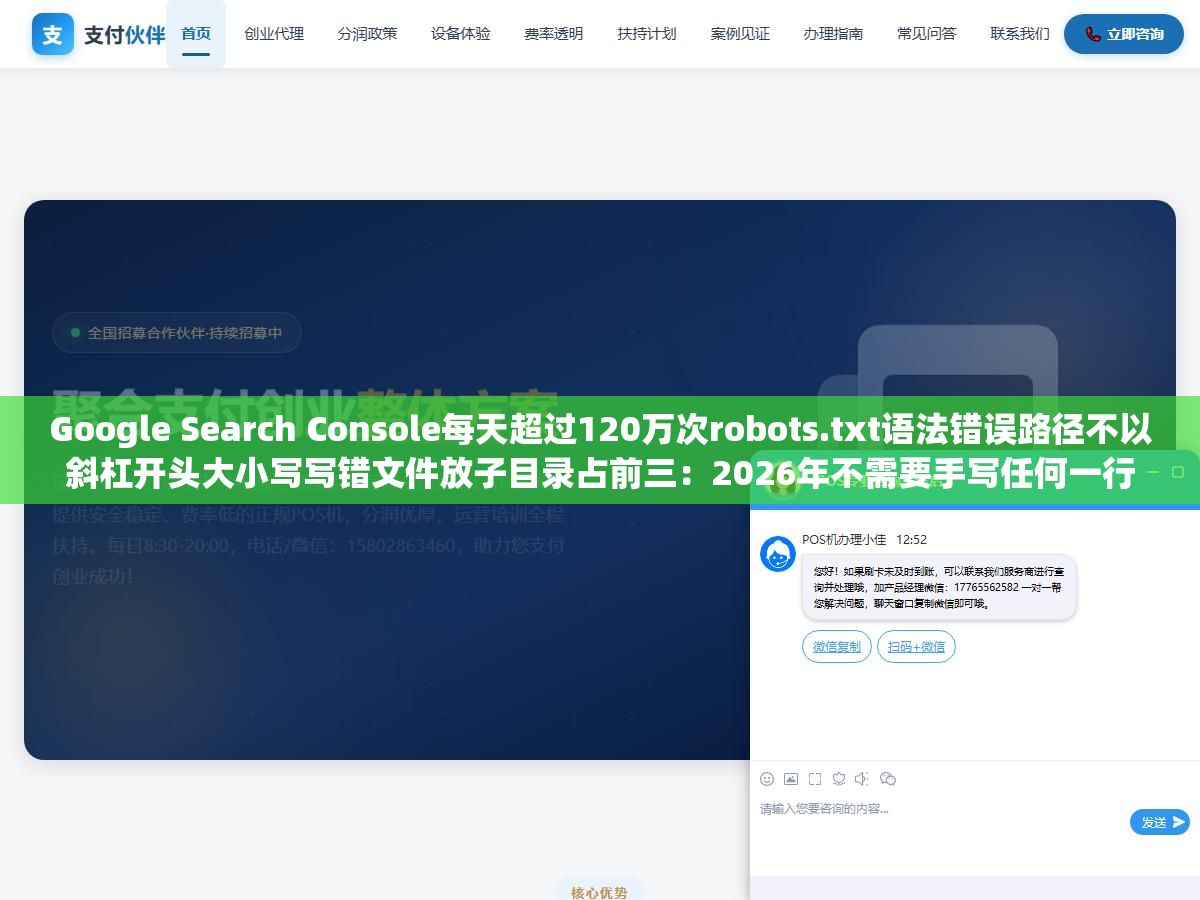Click the 发送 send button
This screenshot has height=900, width=1200.
click(x=1160, y=822)
